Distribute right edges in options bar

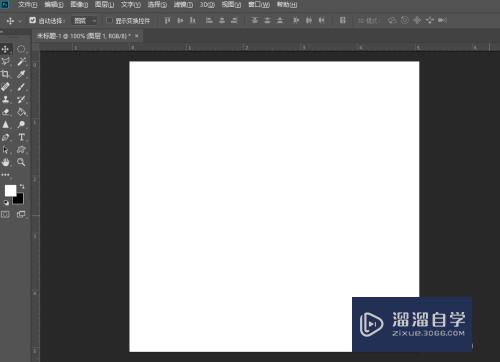[x=321, y=21]
